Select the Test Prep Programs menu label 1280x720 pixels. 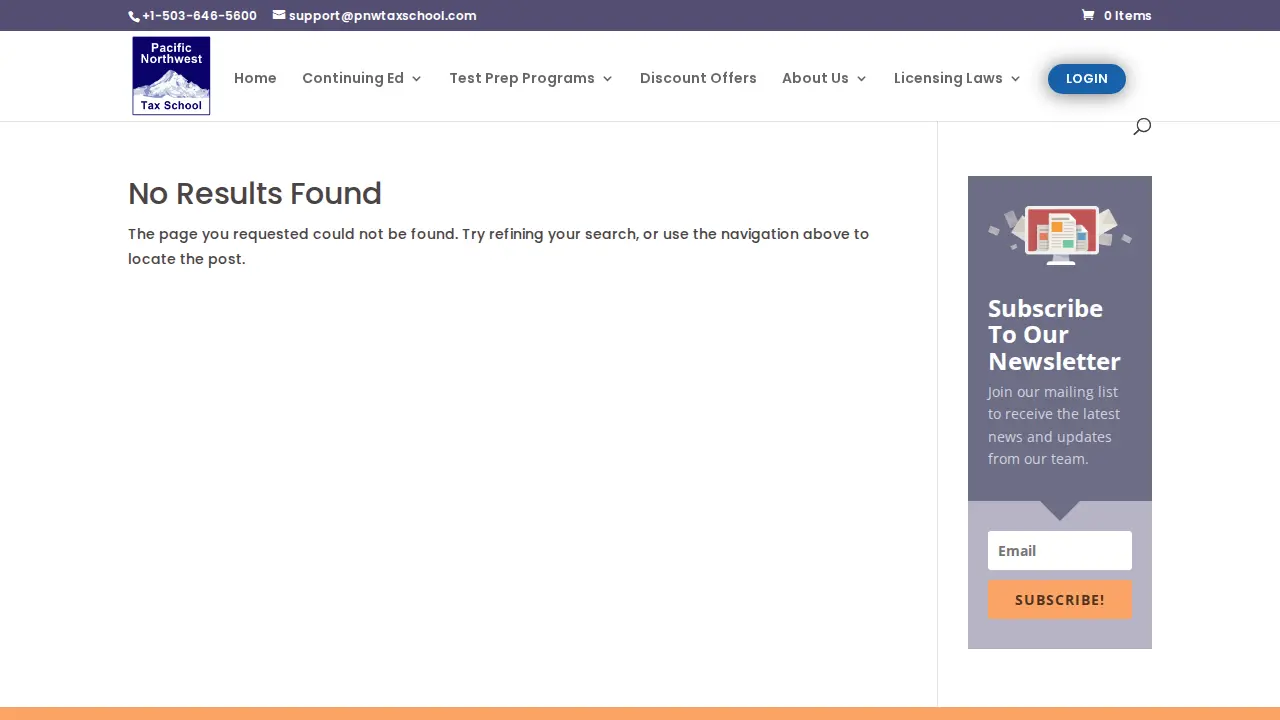522,78
